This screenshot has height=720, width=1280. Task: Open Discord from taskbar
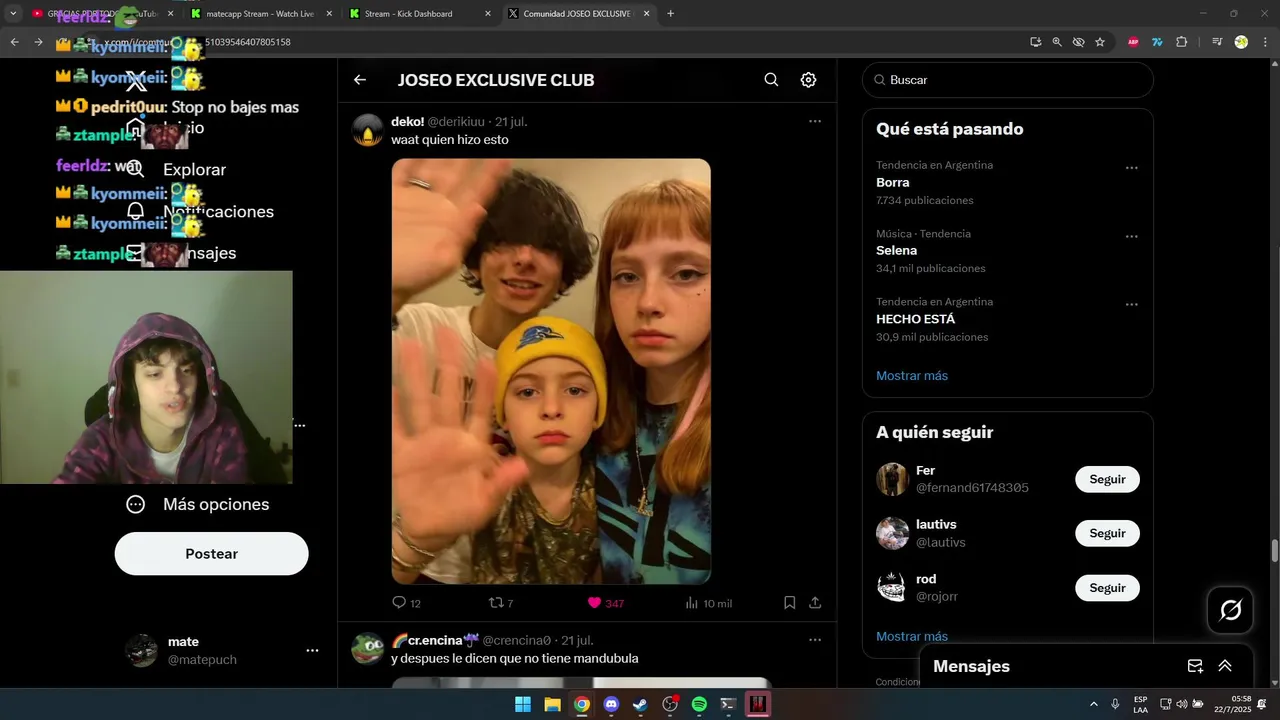(x=611, y=705)
